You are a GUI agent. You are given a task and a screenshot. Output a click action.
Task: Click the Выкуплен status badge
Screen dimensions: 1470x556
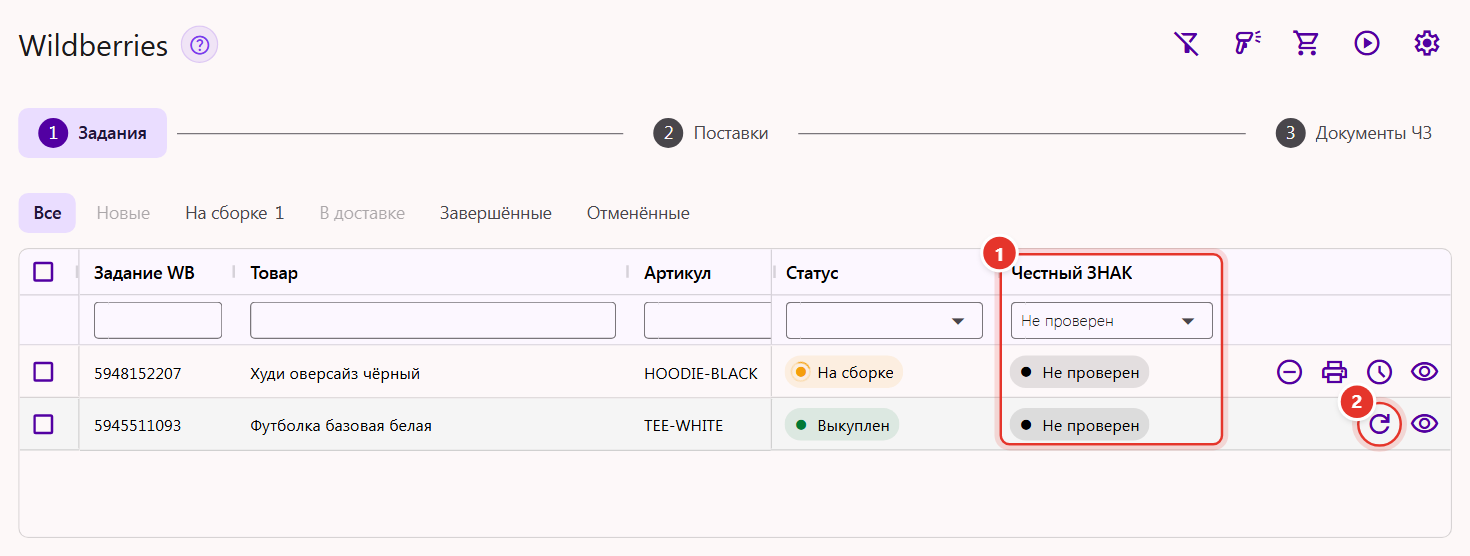click(842, 424)
